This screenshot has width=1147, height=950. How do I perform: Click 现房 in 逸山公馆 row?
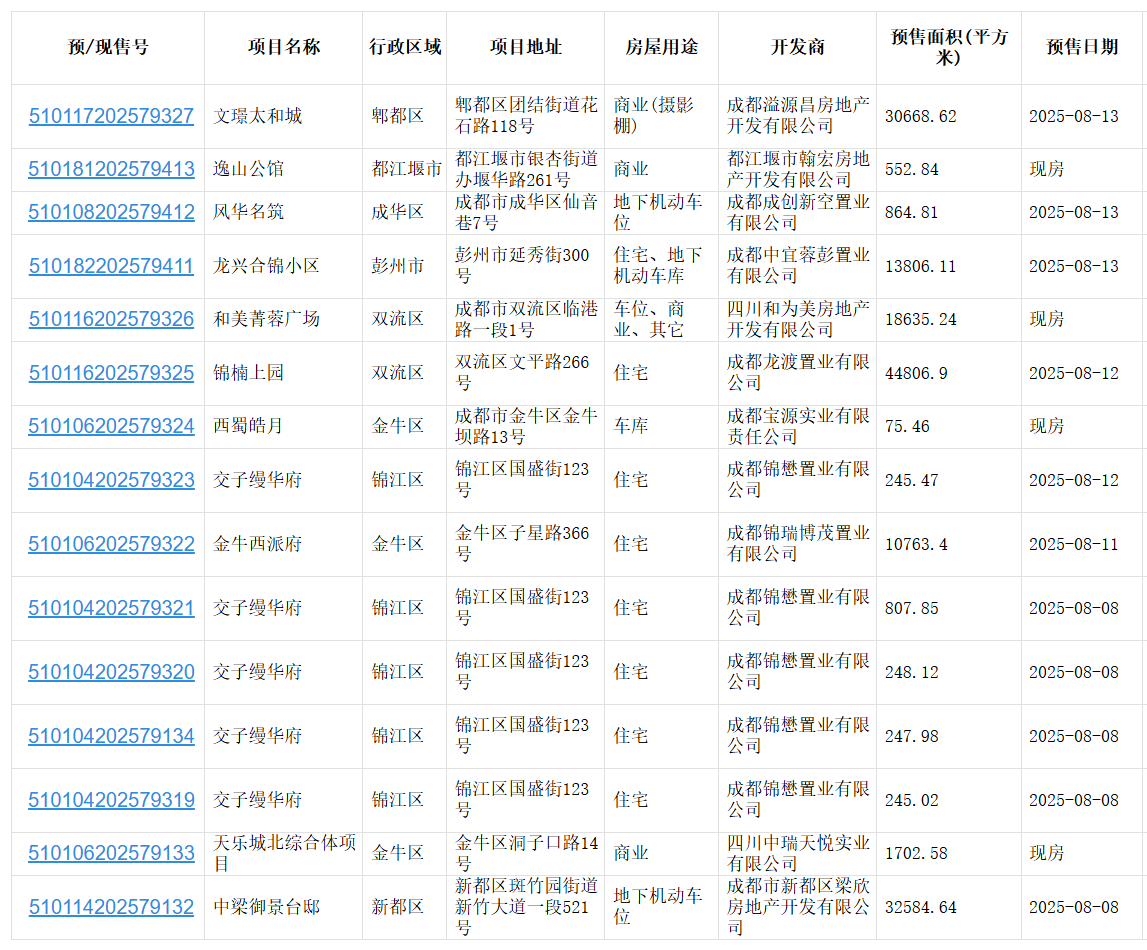click(1047, 169)
